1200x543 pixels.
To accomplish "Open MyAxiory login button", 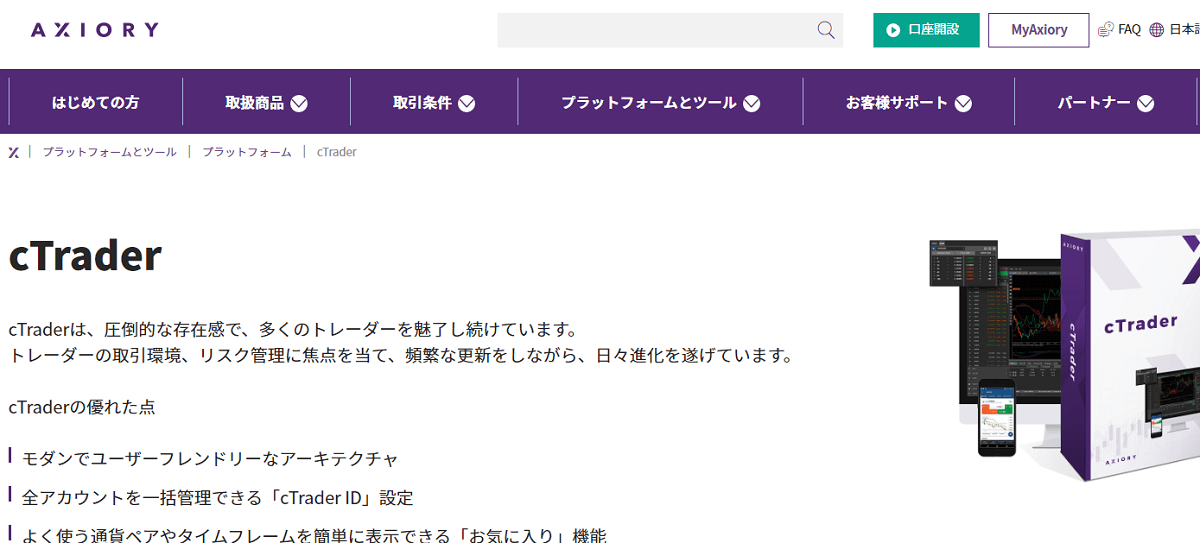I will coord(1039,30).
